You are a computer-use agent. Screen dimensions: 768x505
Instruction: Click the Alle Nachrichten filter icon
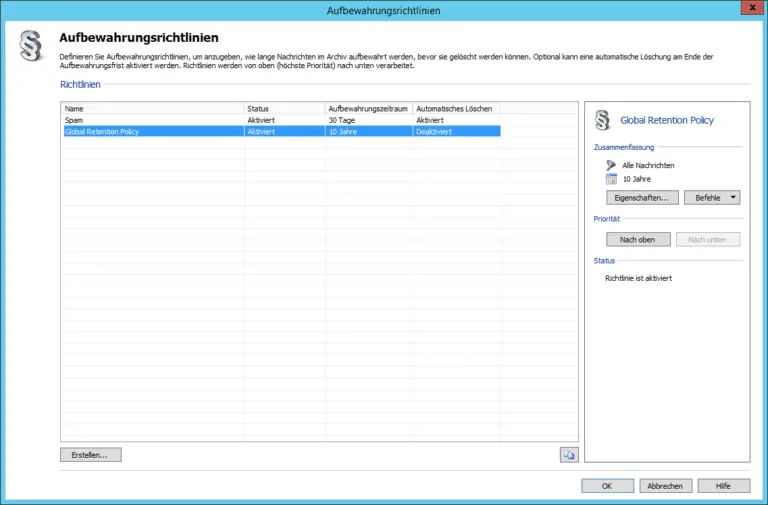pyautogui.click(x=611, y=164)
